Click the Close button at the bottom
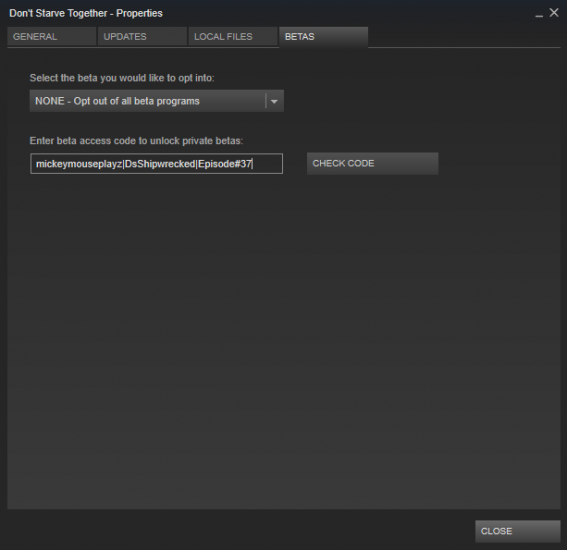567x550 pixels. pyautogui.click(x=517, y=531)
